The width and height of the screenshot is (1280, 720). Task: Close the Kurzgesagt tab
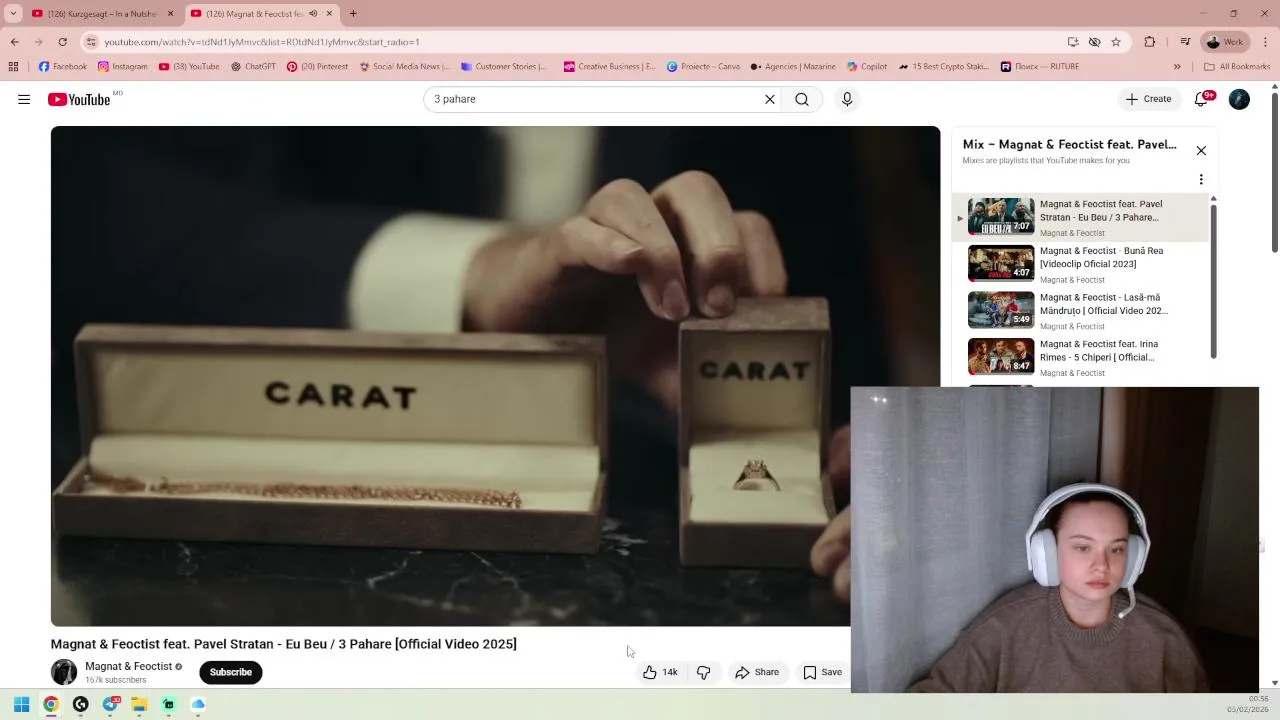click(170, 14)
